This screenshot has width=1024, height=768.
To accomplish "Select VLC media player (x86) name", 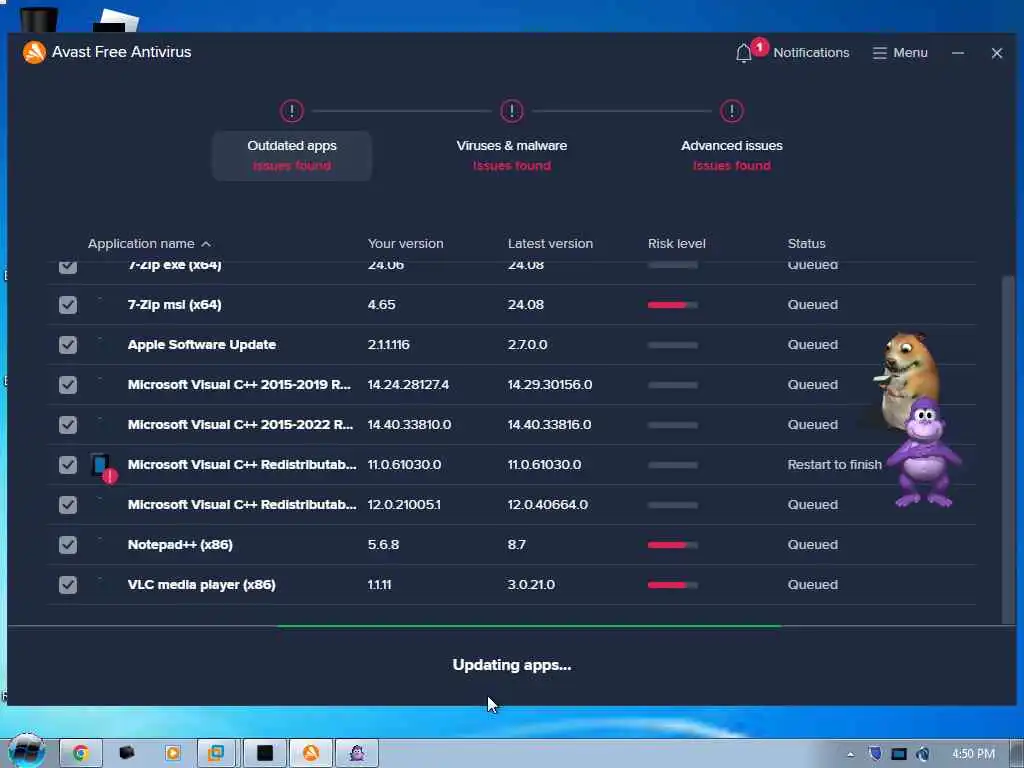I will pos(202,584).
